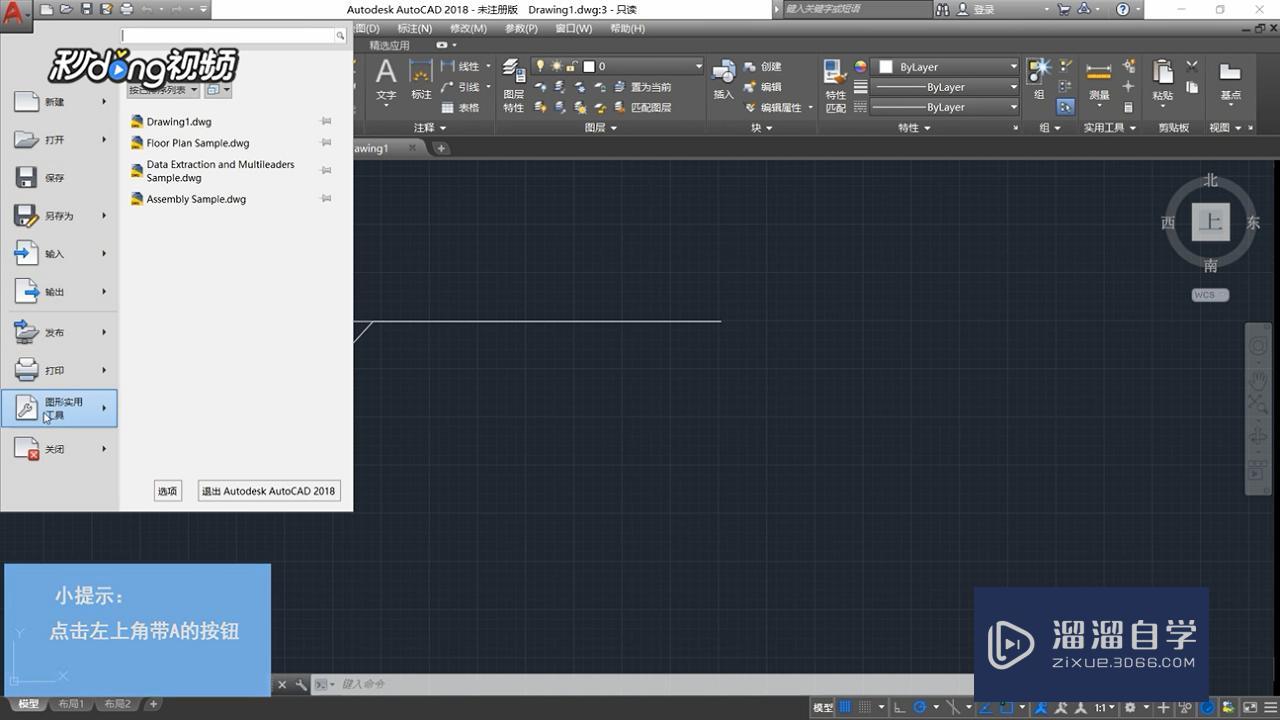Choose Save As (另存为) in application menu
Screen dimensions: 1280x720
point(59,216)
